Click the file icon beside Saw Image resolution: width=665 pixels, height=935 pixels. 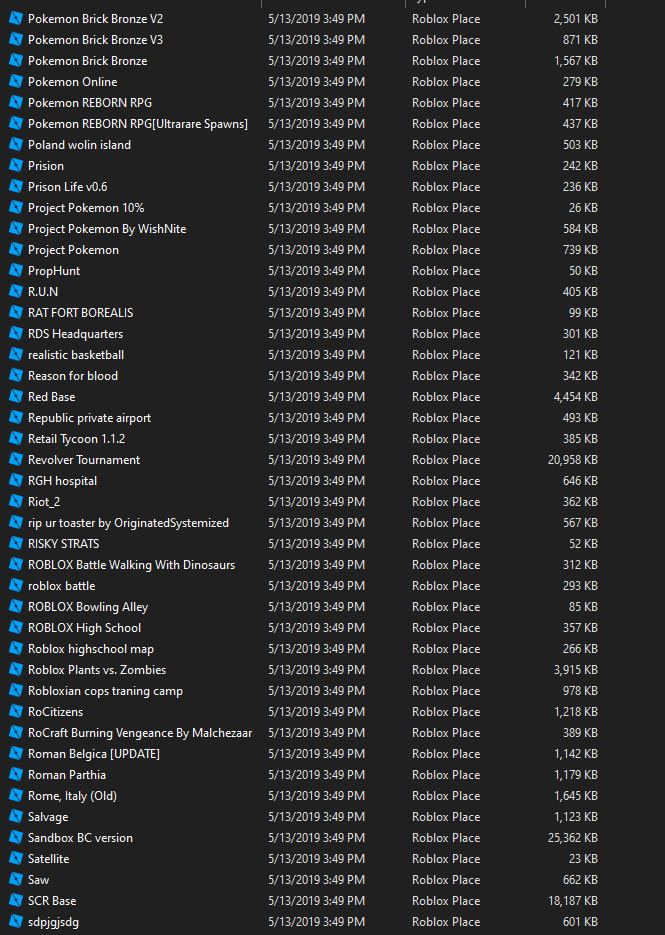tap(16, 880)
